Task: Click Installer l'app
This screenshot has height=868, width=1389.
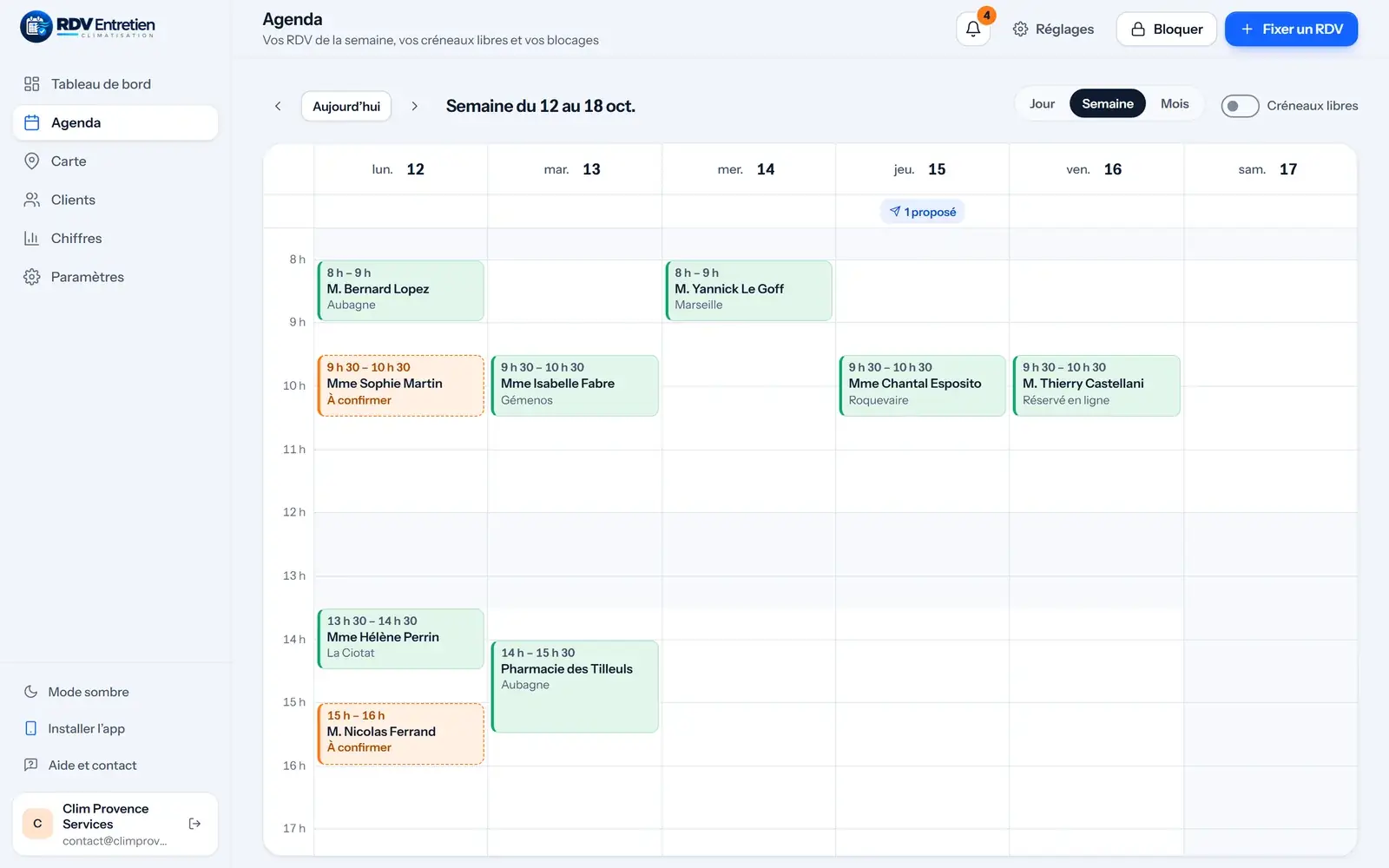Action: [115, 728]
